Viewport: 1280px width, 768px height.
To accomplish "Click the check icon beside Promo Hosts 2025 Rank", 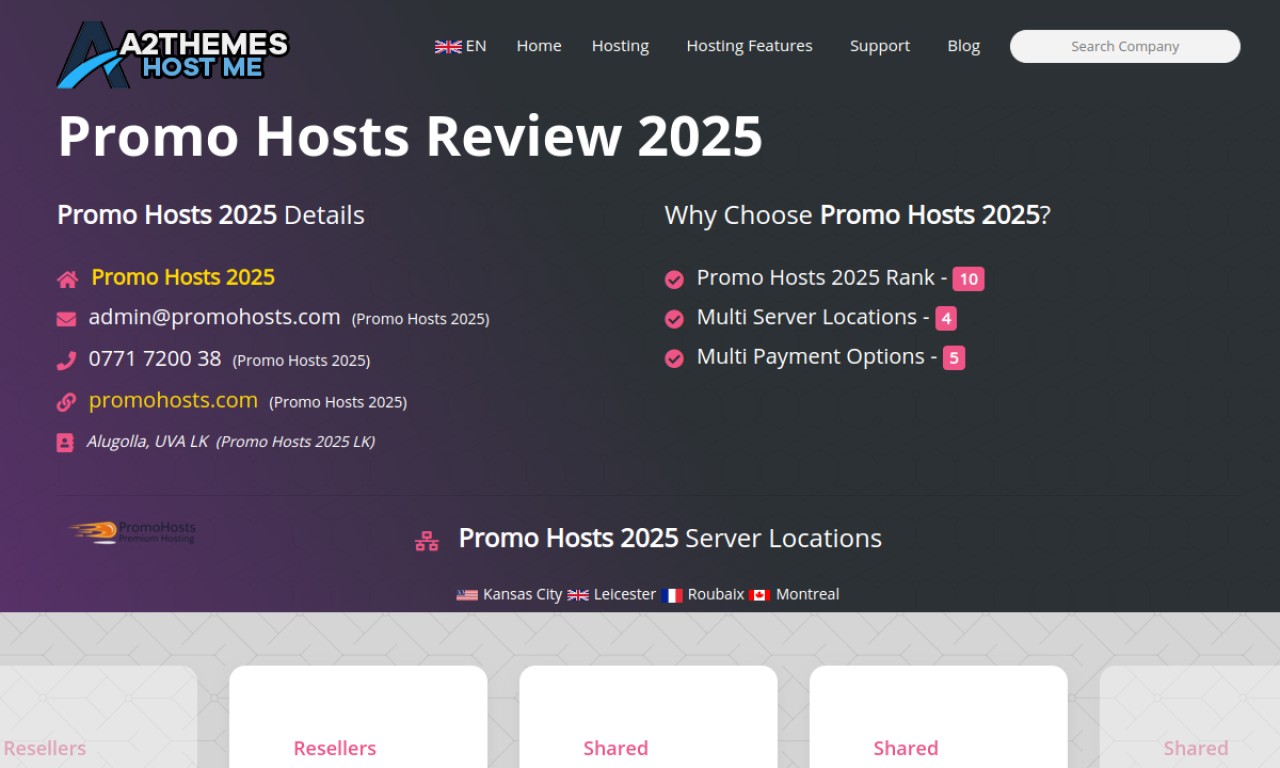I will 674,279.
